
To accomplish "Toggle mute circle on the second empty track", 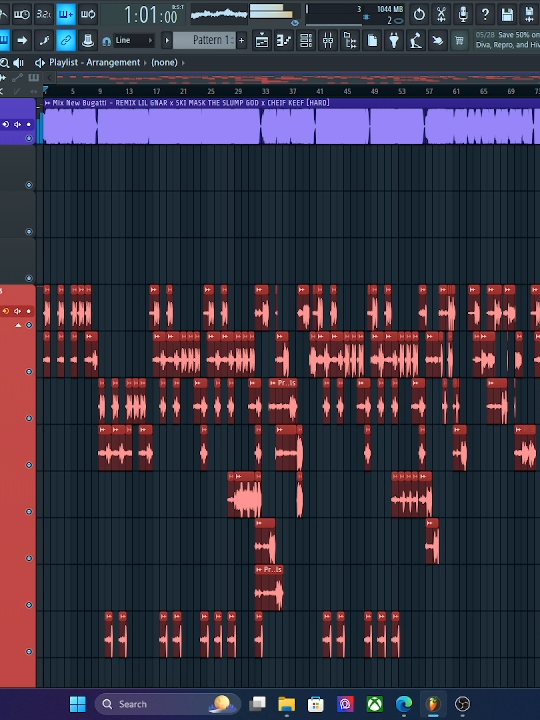I will pyautogui.click(x=29, y=185).
